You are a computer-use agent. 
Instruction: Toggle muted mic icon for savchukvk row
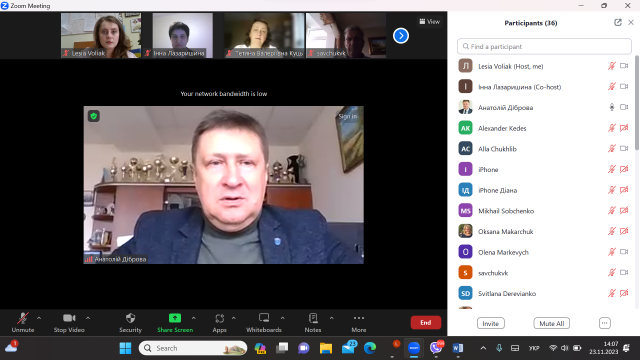point(611,273)
